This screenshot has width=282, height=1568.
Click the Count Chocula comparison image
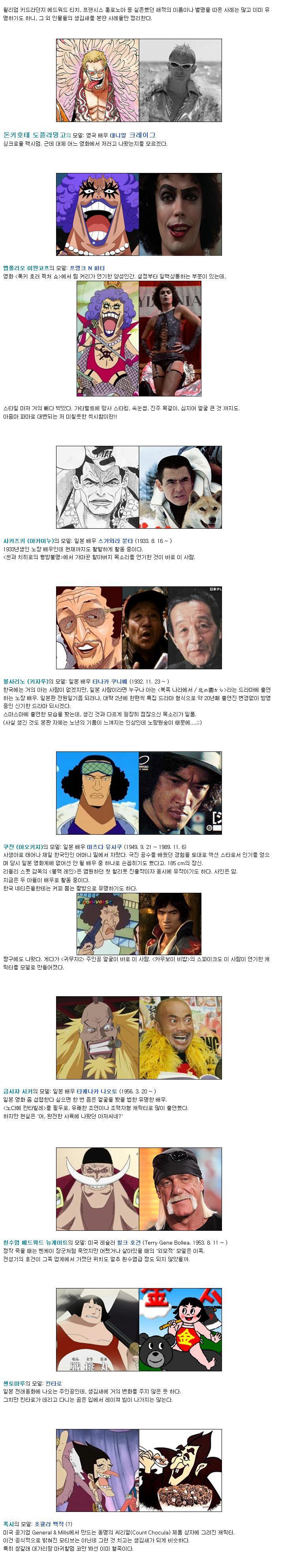click(139, 1470)
